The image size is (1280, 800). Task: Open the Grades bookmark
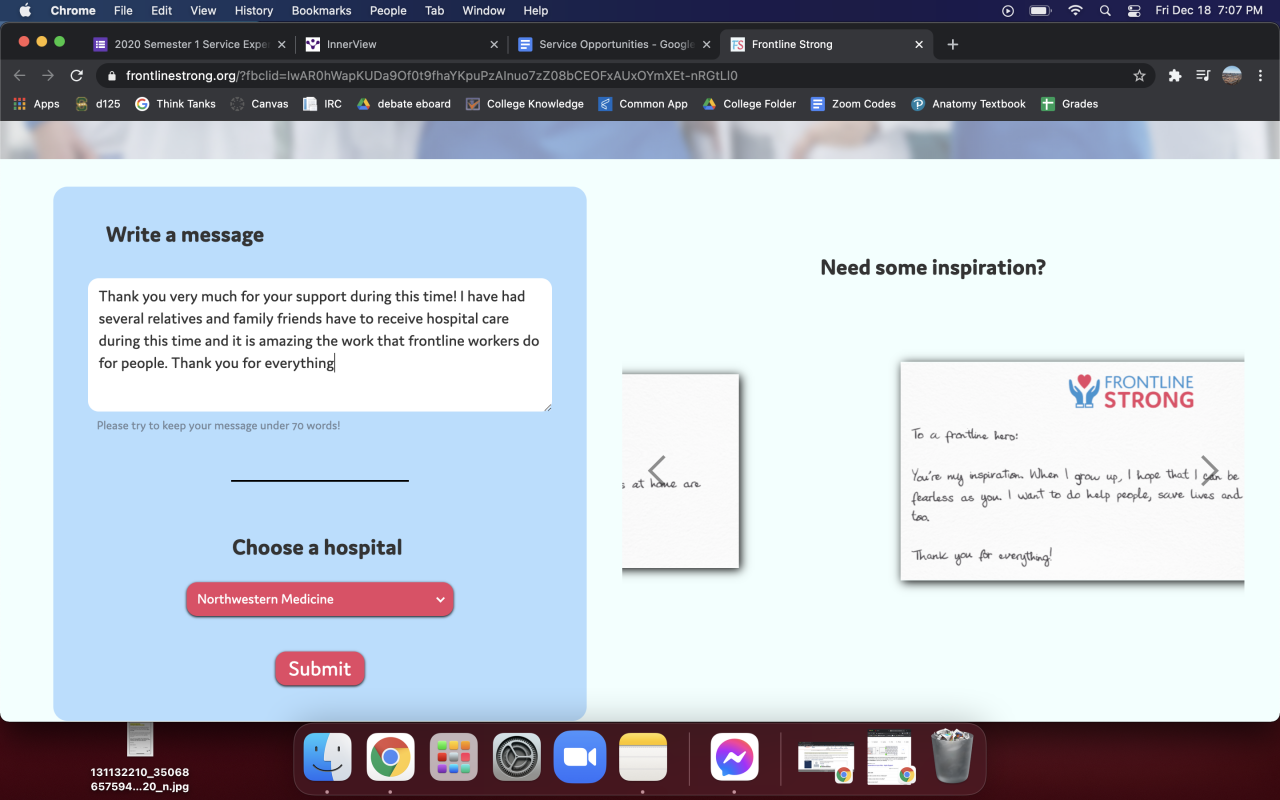point(1069,104)
